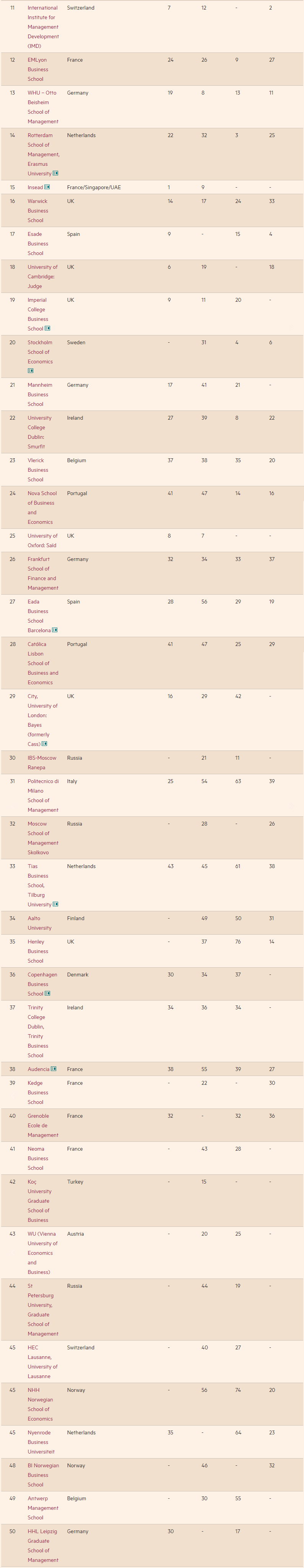Open the profile icon for Imperial College Business School
Screen dimensions: 304x1568
tap(47, 328)
